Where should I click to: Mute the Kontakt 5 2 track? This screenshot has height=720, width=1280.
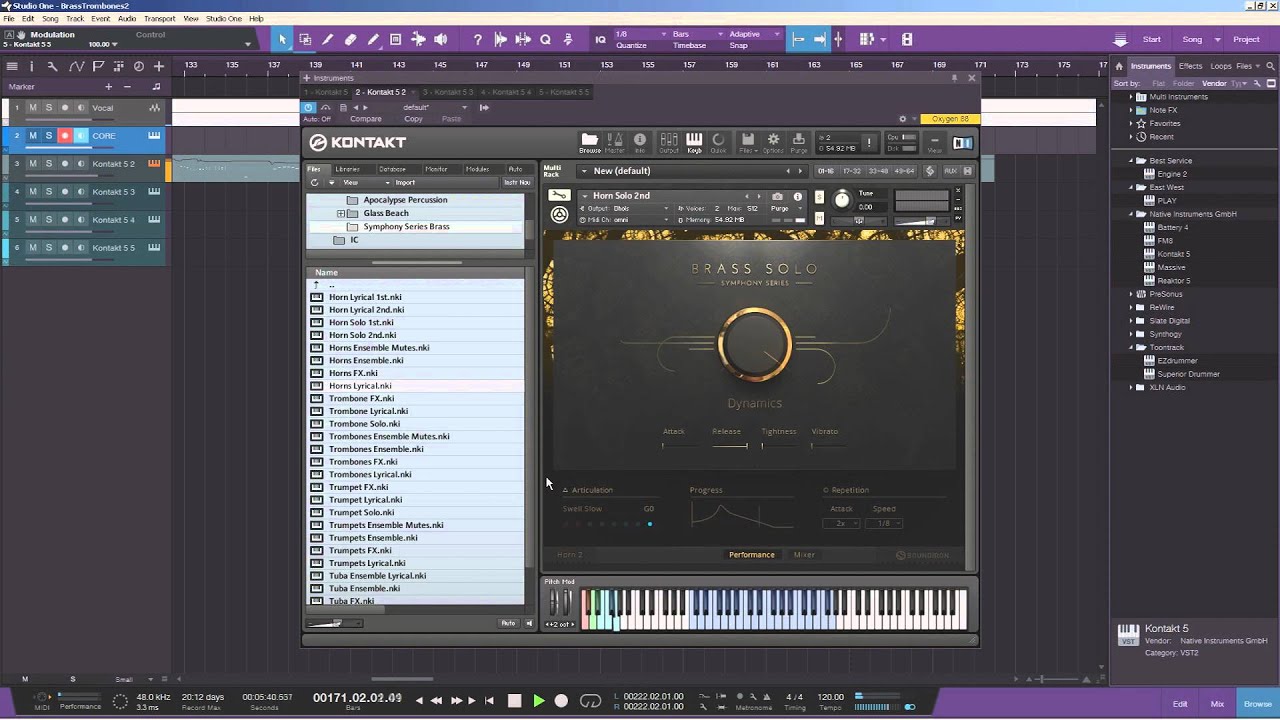32,164
